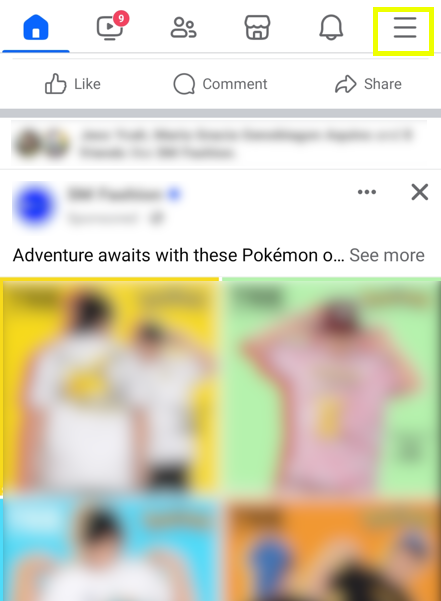
Task: Tap the Comment speech bubble button
Action: [220, 84]
